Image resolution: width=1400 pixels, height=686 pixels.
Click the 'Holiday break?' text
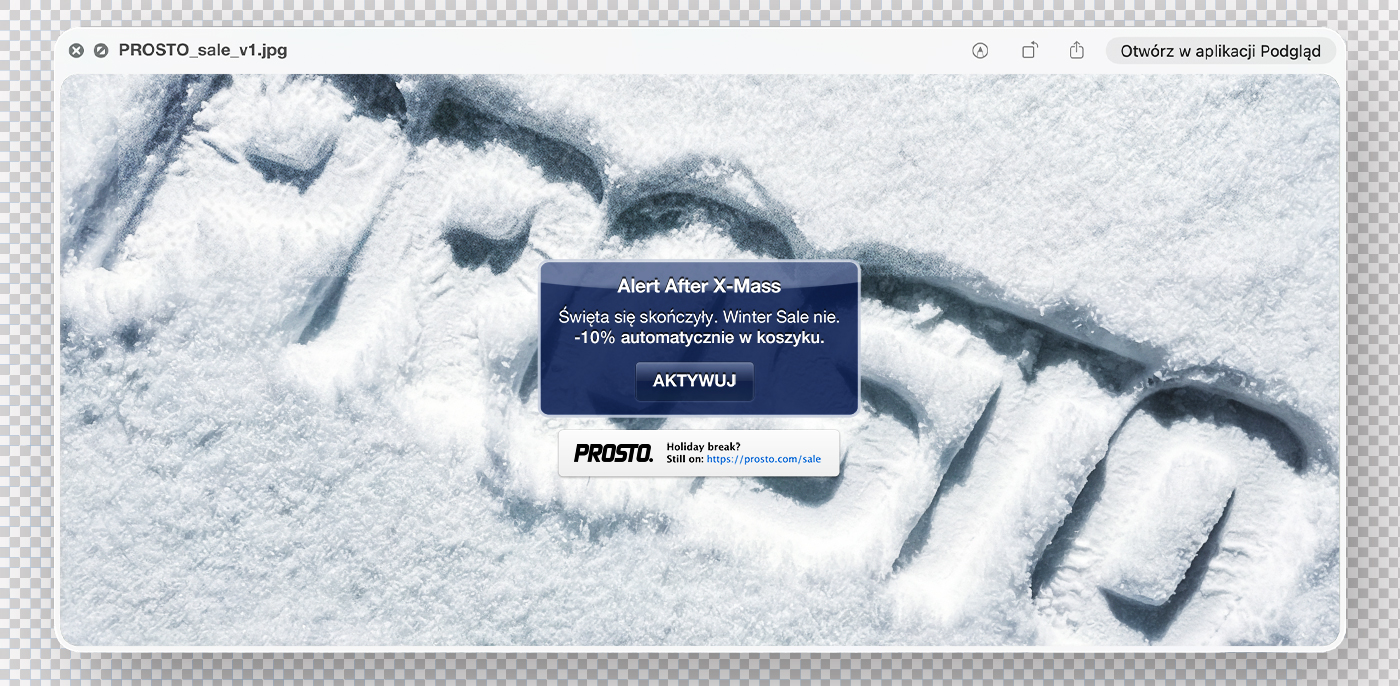[703, 447]
